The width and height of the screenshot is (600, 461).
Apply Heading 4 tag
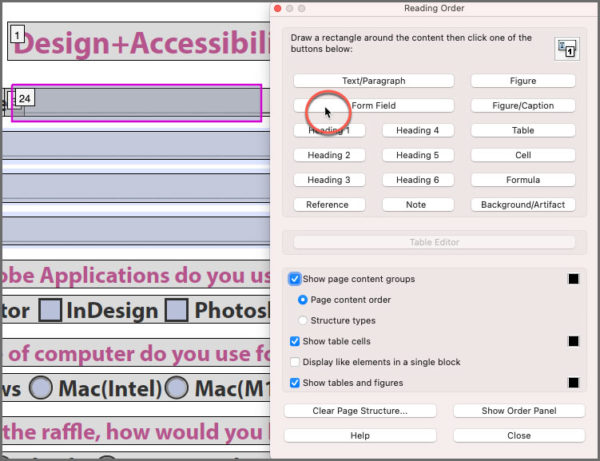tap(418, 130)
